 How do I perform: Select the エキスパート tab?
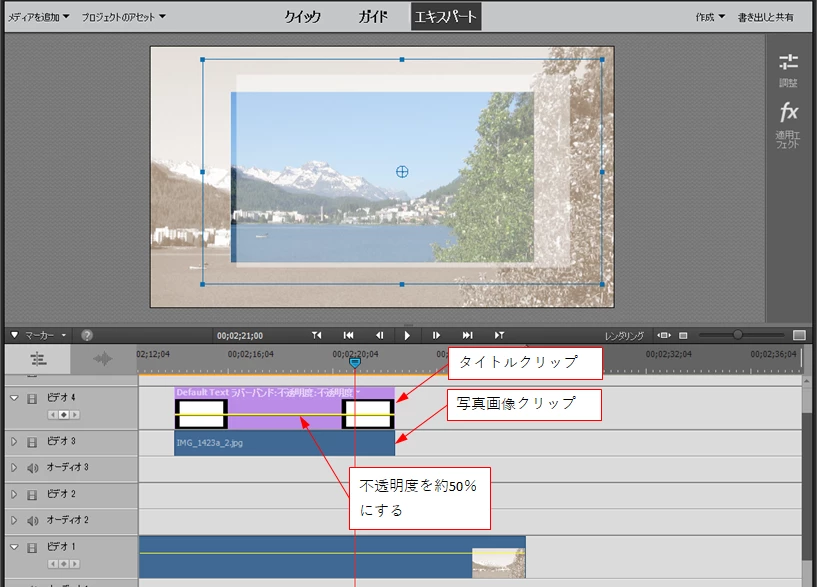[445, 16]
